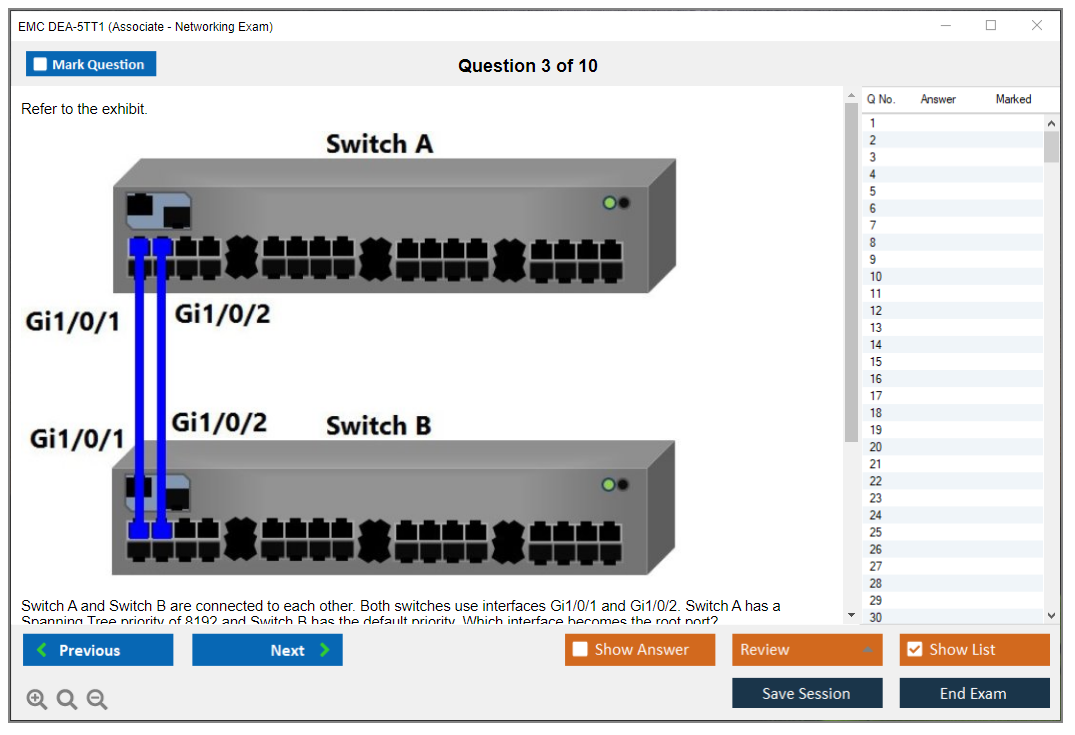
Task: Click the Save Session button
Action: point(806,693)
